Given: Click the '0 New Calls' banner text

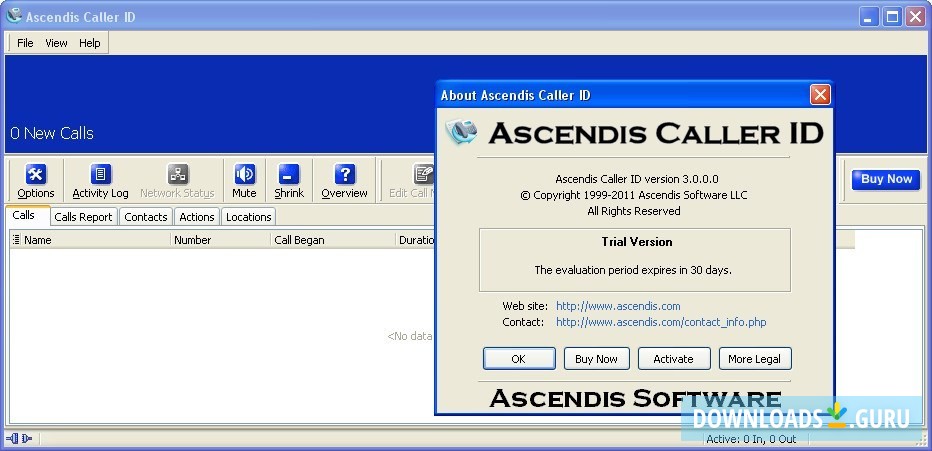Looking at the screenshot, I should click(52, 133).
